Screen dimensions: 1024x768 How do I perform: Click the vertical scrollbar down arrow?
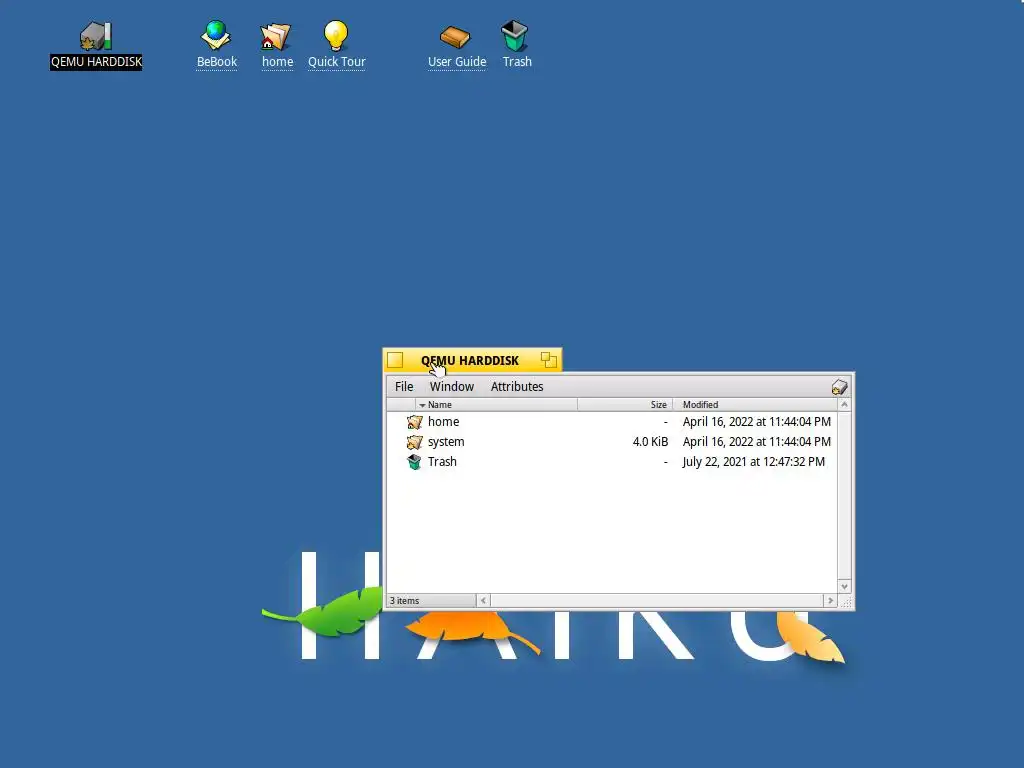(x=844, y=586)
